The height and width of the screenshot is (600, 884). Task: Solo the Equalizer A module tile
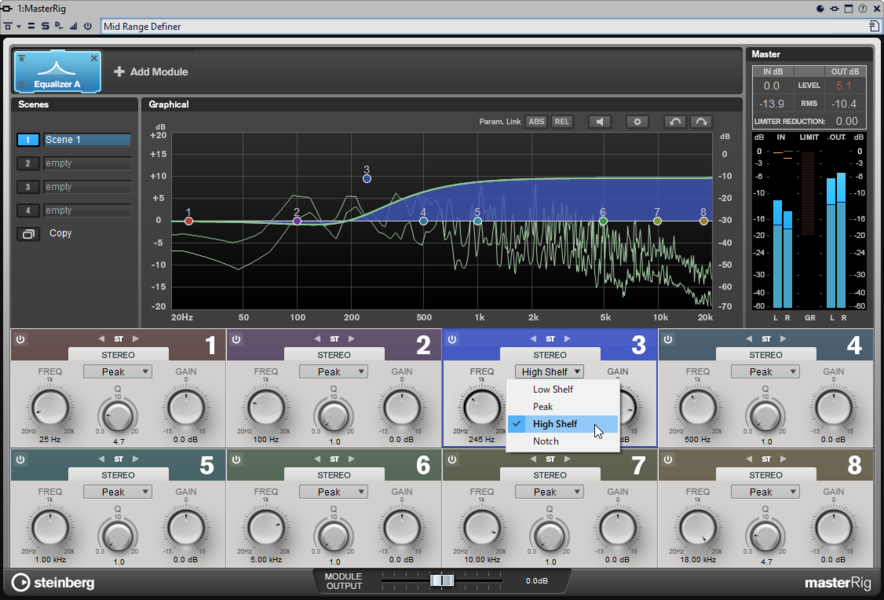[21, 85]
